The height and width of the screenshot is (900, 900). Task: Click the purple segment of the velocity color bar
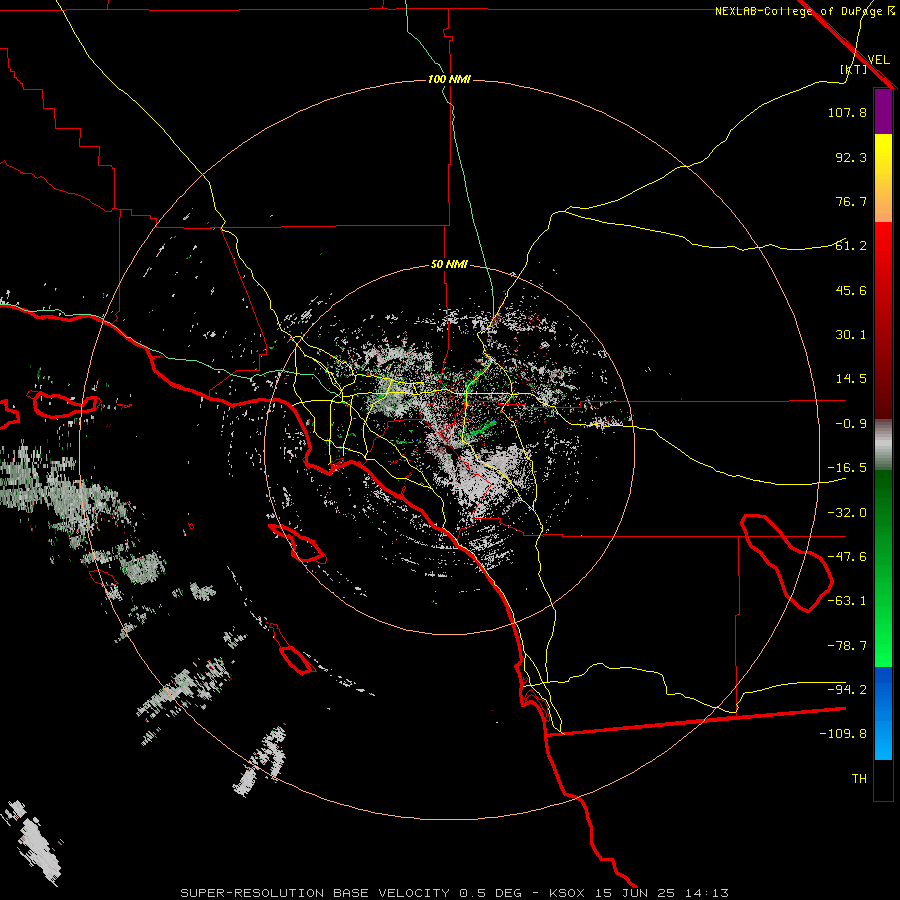pyautogui.click(x=883, y=111)
